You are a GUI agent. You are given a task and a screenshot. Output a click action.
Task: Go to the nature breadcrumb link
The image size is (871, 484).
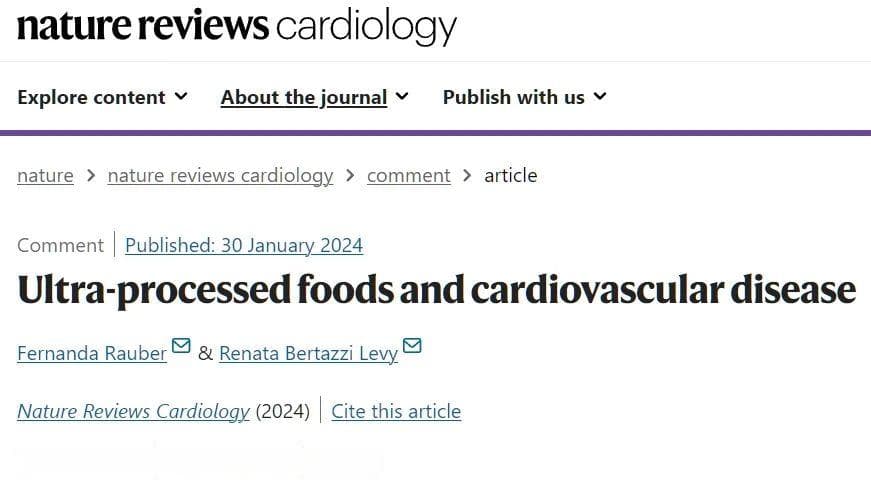click(x=46, y=176)
